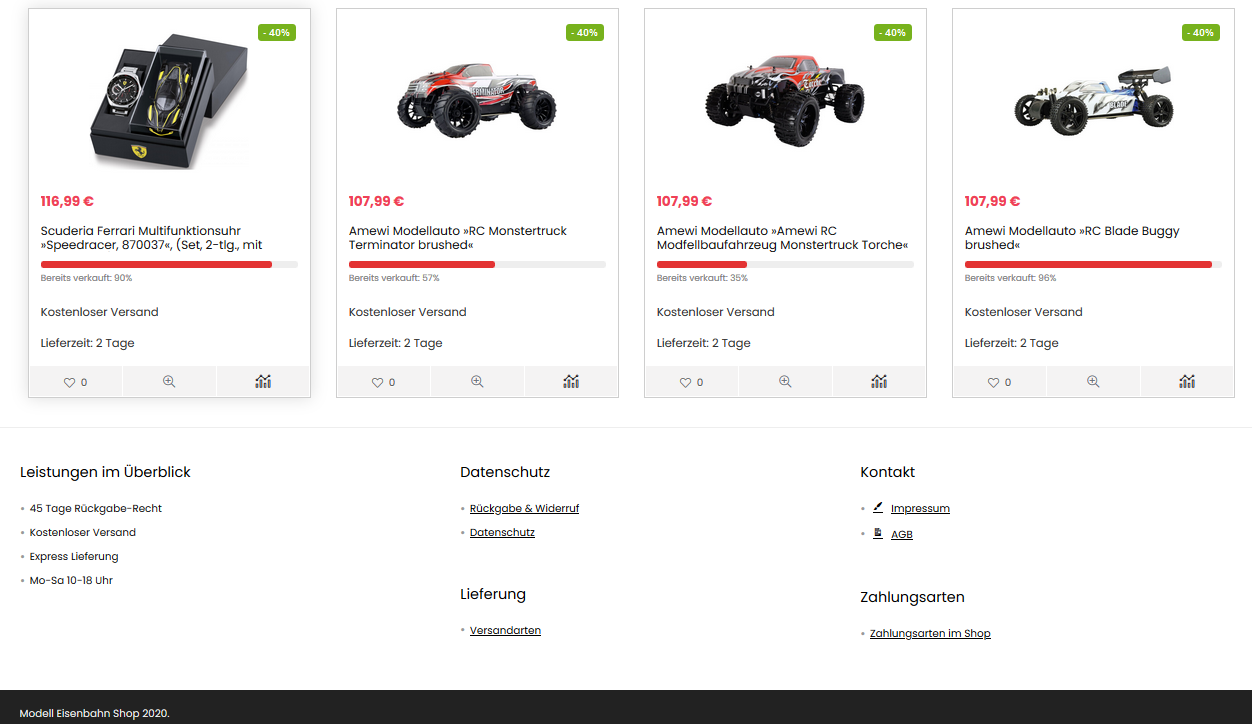Add Ferrari Multifunktionsuhr to wishlist heart
Viewport: 1252px width, 724px height.
[x=76, y=382]
